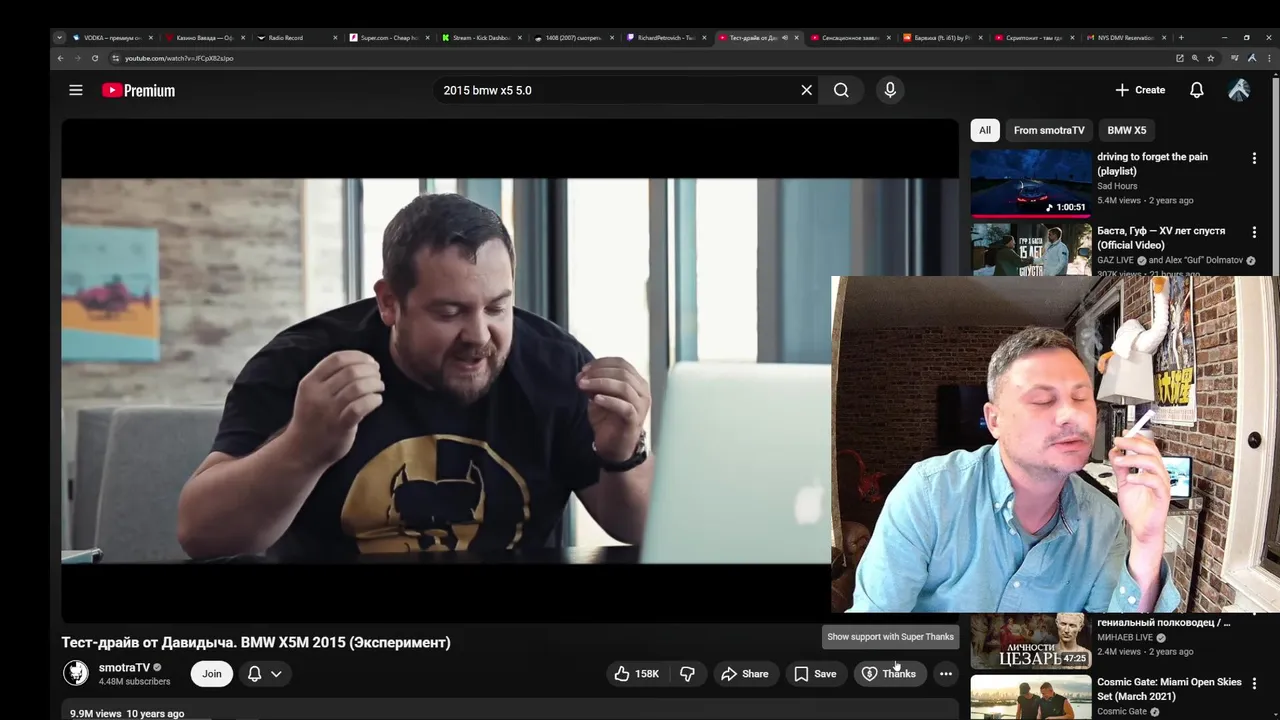Like the video with 158K thumbs up
Screen dimensions: 1280x720
click(636, 674)
